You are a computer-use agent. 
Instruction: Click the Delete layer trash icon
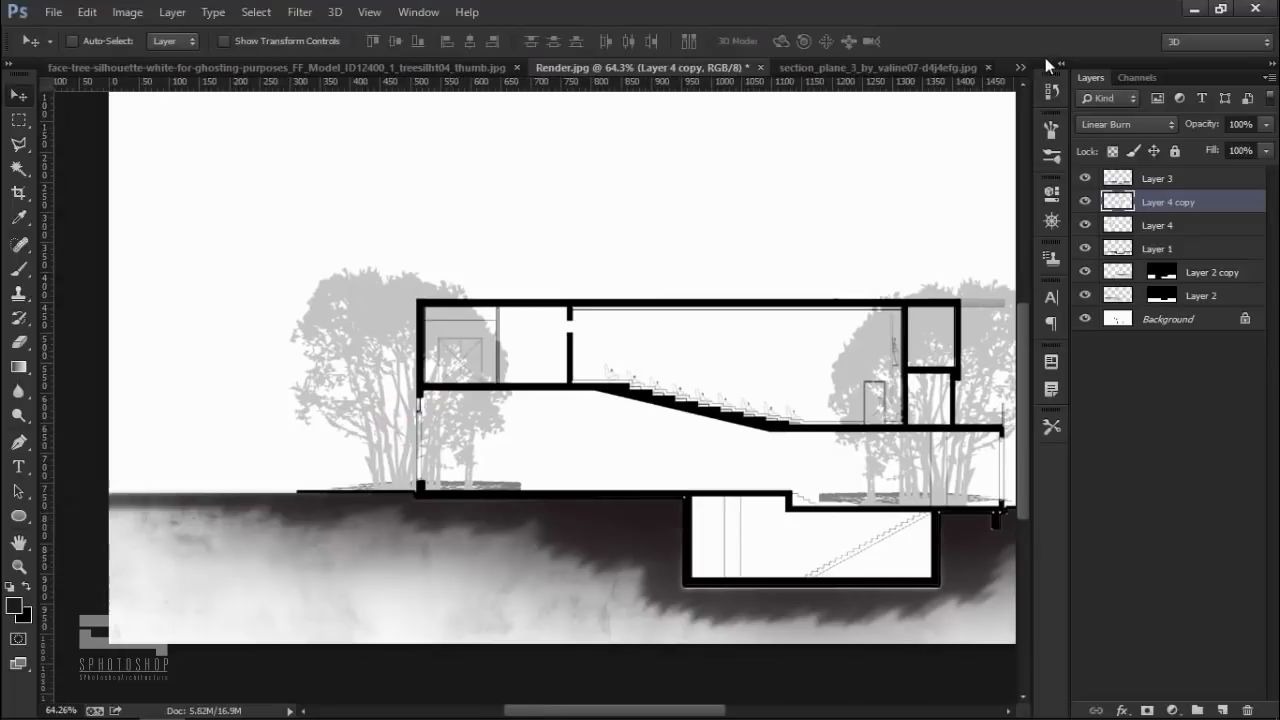pyautogui.click(x=1247, y=710)
